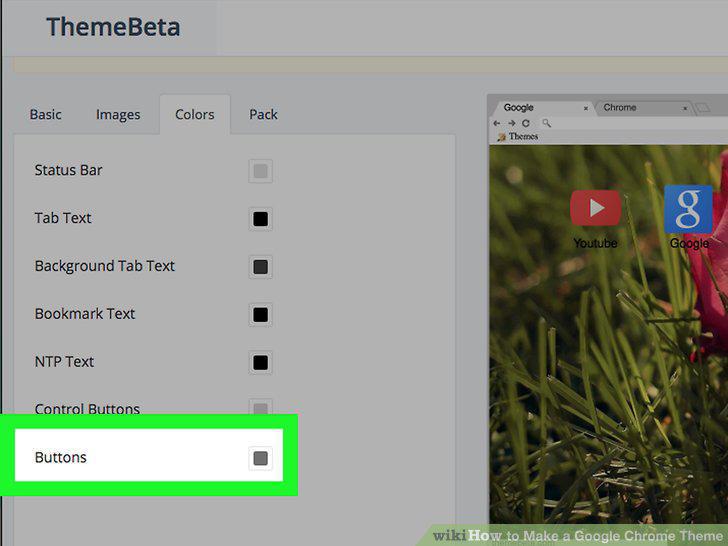Click the forward arrow in preview toolbar
Screen dimensions: 728x546
click(x=512, y=123)
